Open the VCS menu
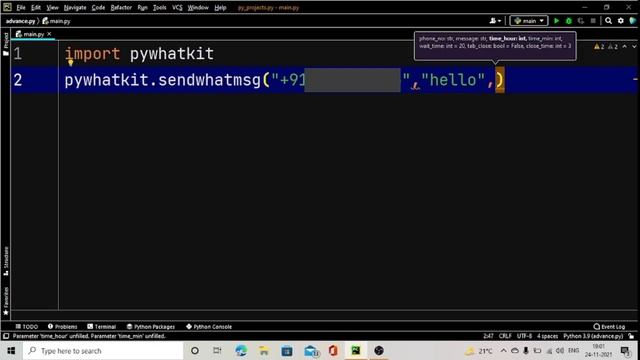The height and width of the screenshot is (360, 640). (x=177, y=7)
